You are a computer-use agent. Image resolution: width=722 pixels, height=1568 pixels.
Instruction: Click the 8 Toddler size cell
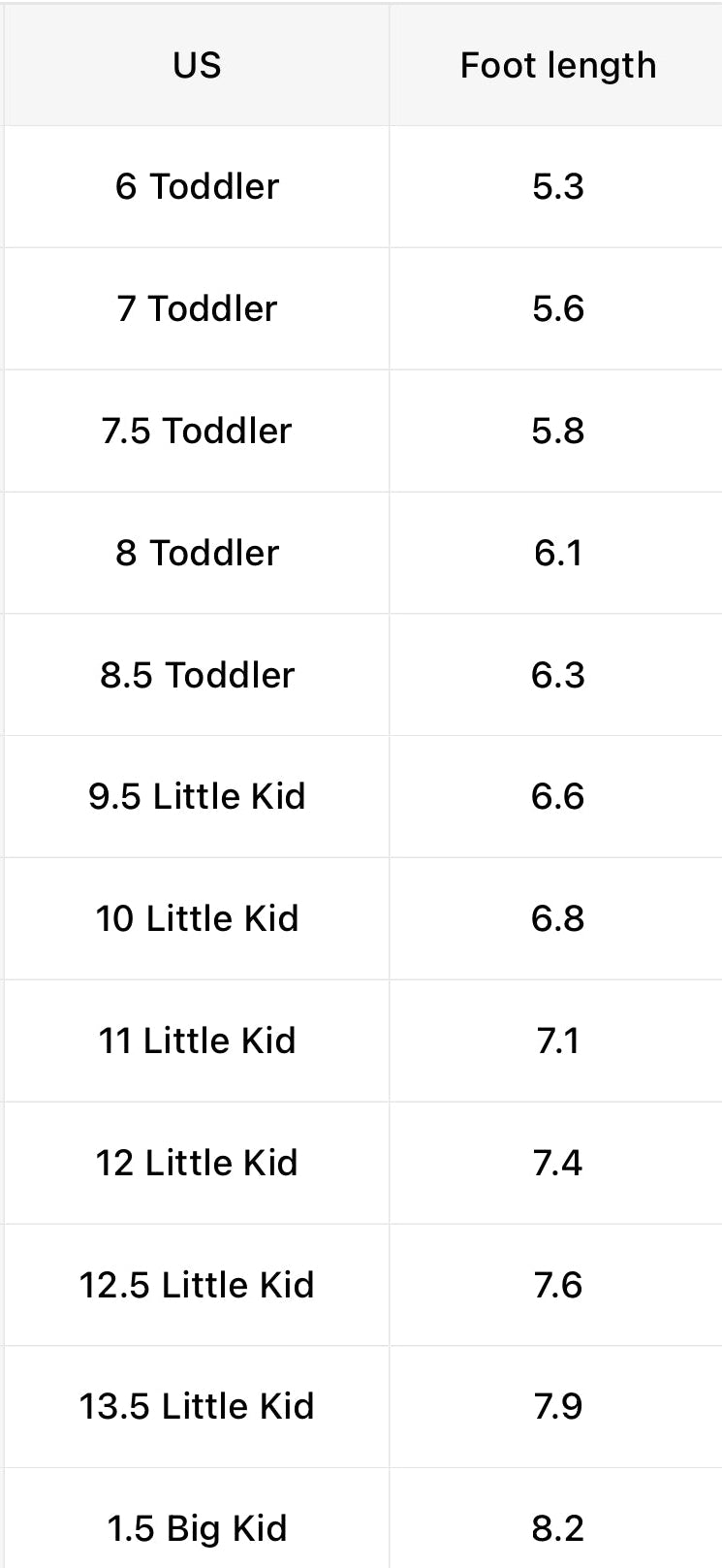pyautogui.click(x=197, y=553)
